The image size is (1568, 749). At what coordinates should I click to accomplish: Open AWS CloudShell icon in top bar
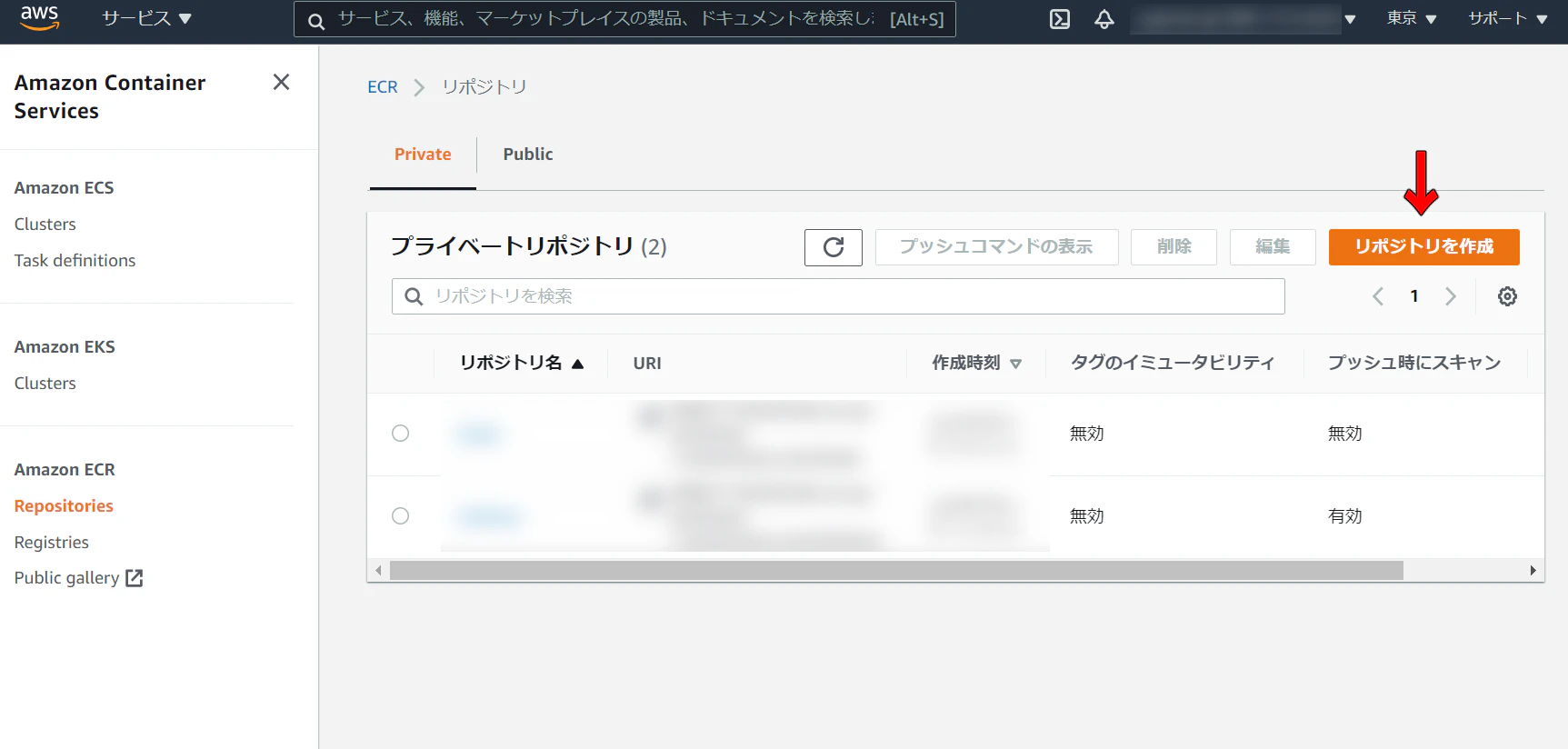[x=1060, y=19]
